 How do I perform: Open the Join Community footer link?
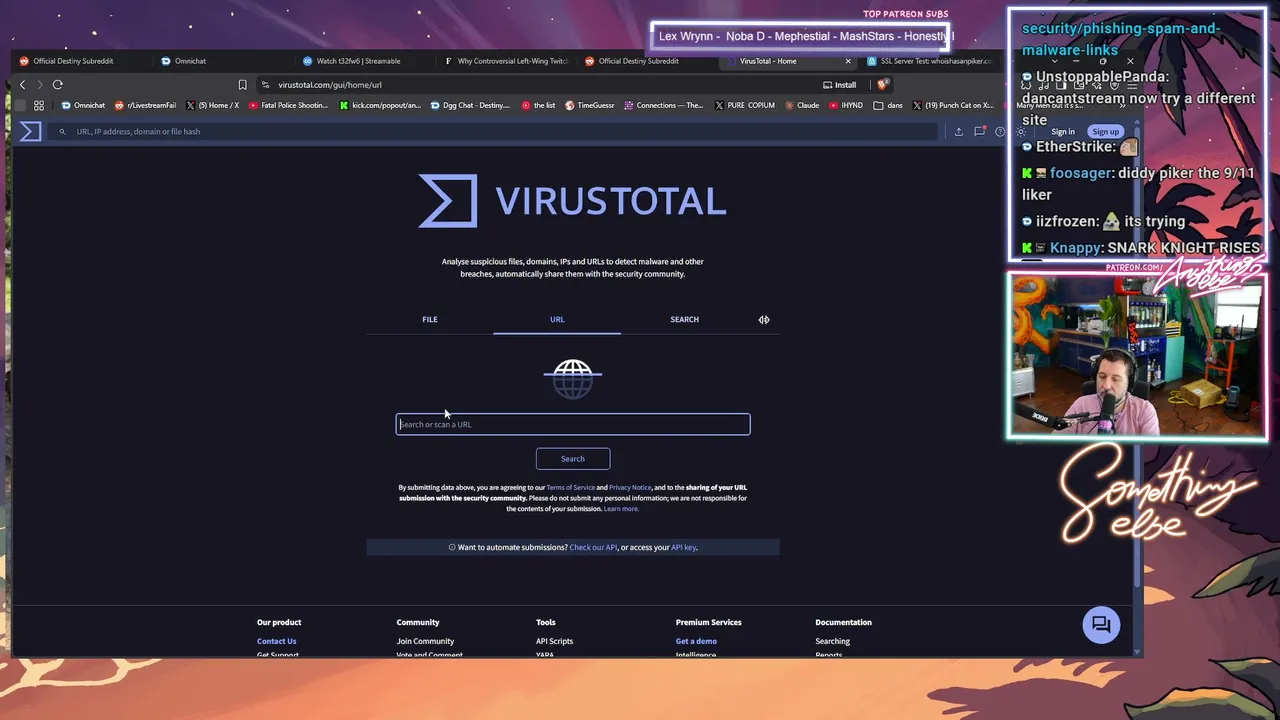(425, 641)
